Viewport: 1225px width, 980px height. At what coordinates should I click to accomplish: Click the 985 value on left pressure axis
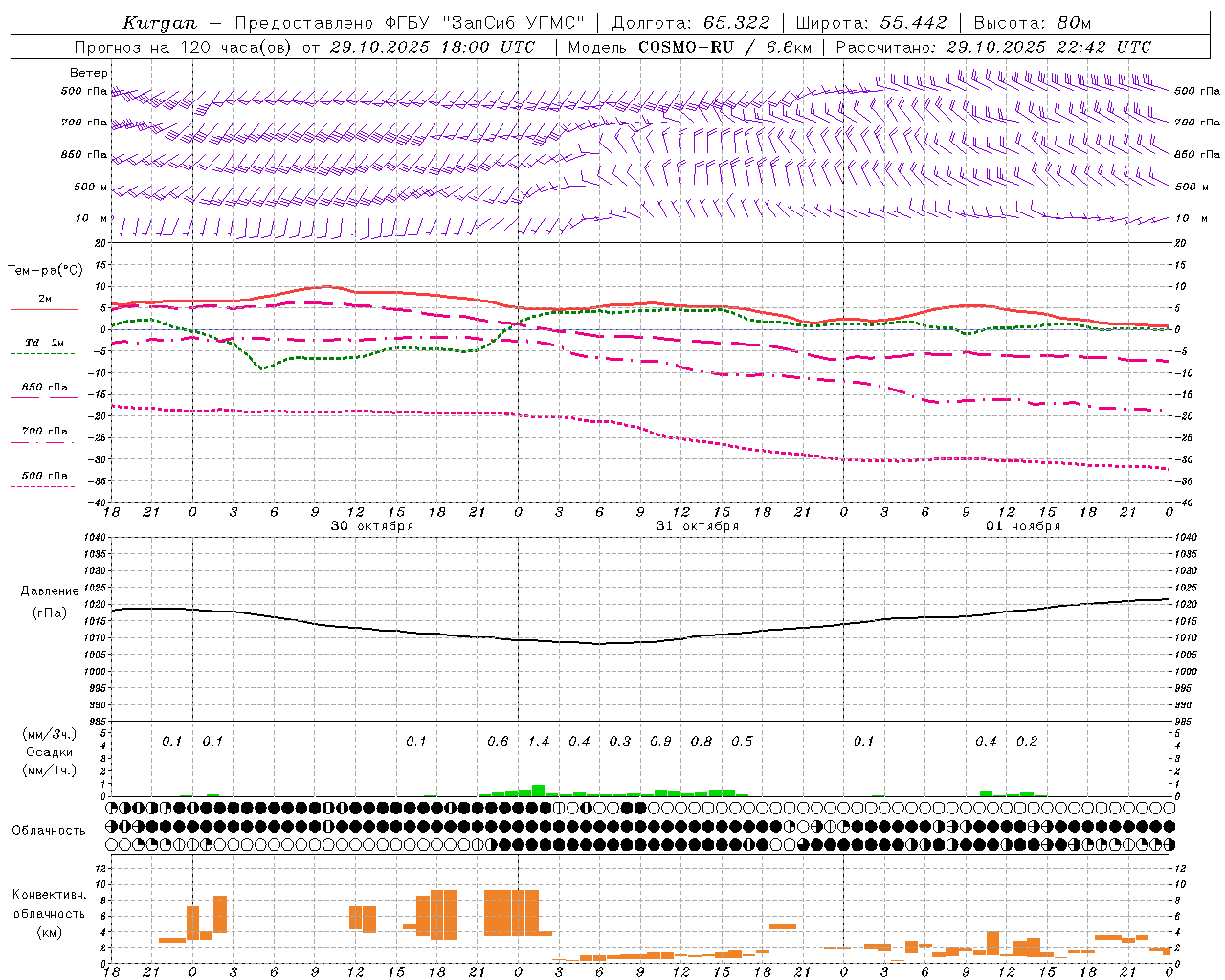point(98,722)
